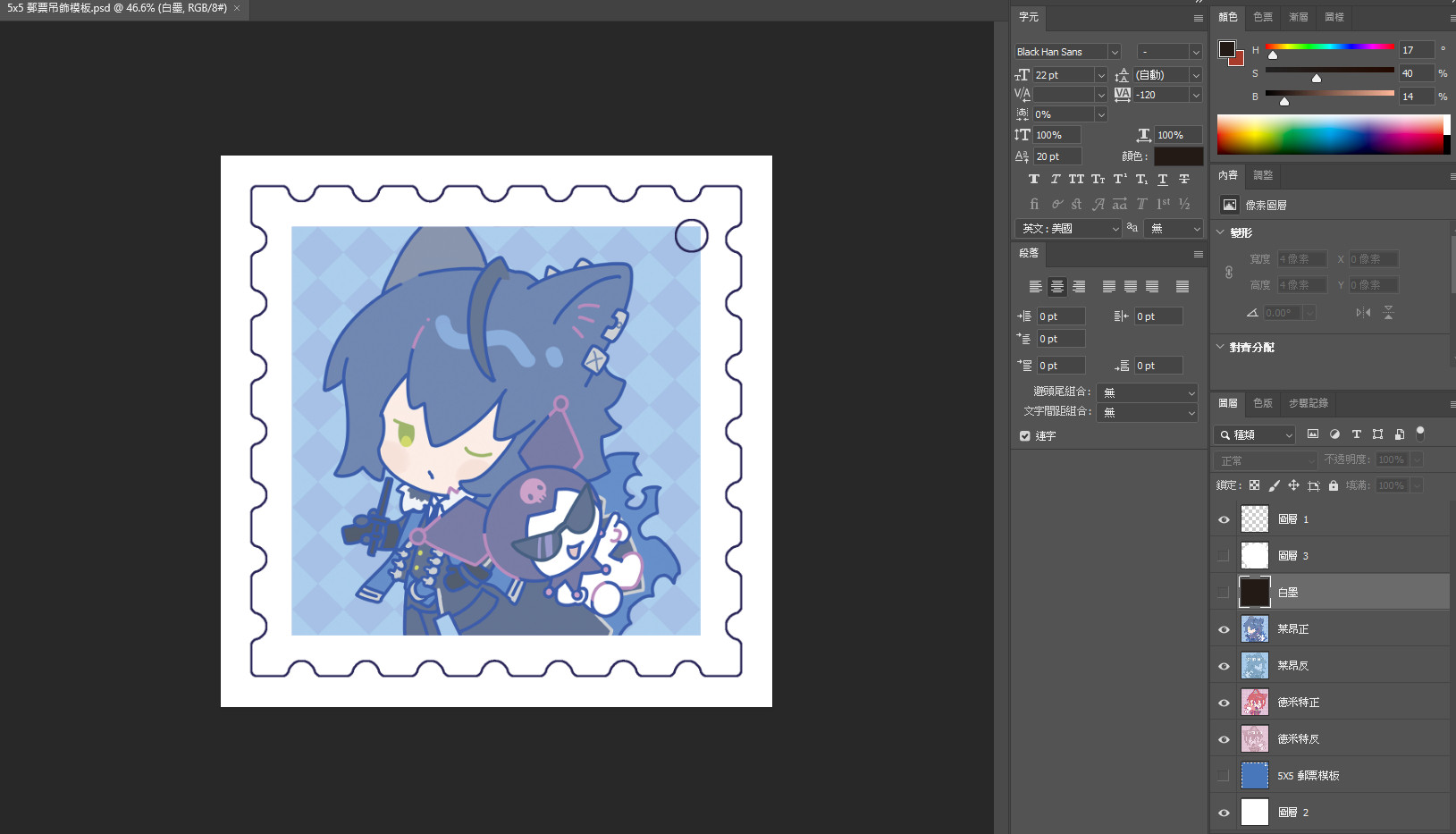Image resolution: width=1456 pixels, height=834 pixels.
Task: Apply Superscript text style
Action: pos(1119,180)
